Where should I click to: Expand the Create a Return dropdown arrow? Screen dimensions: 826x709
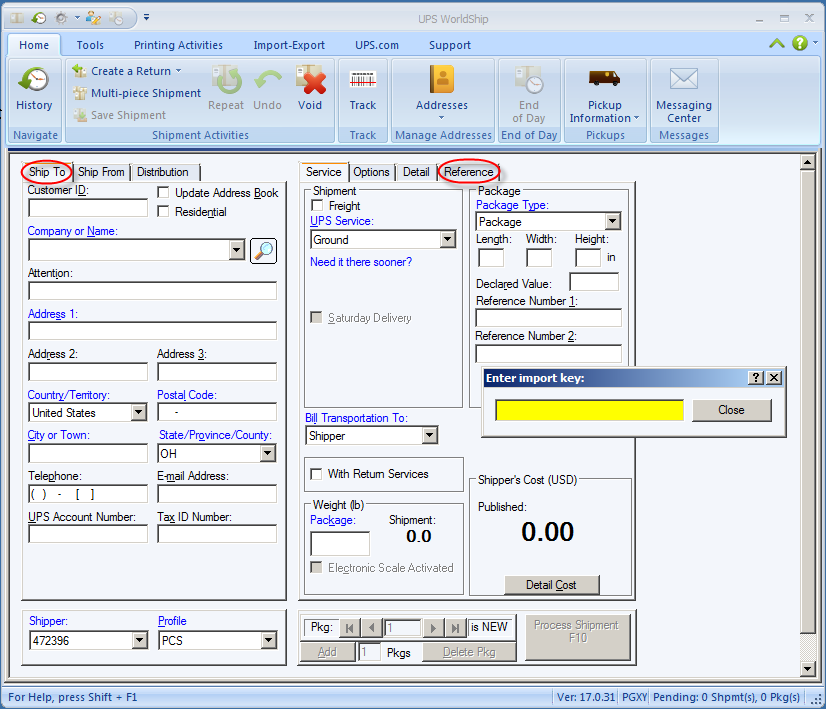coord(179,71)
